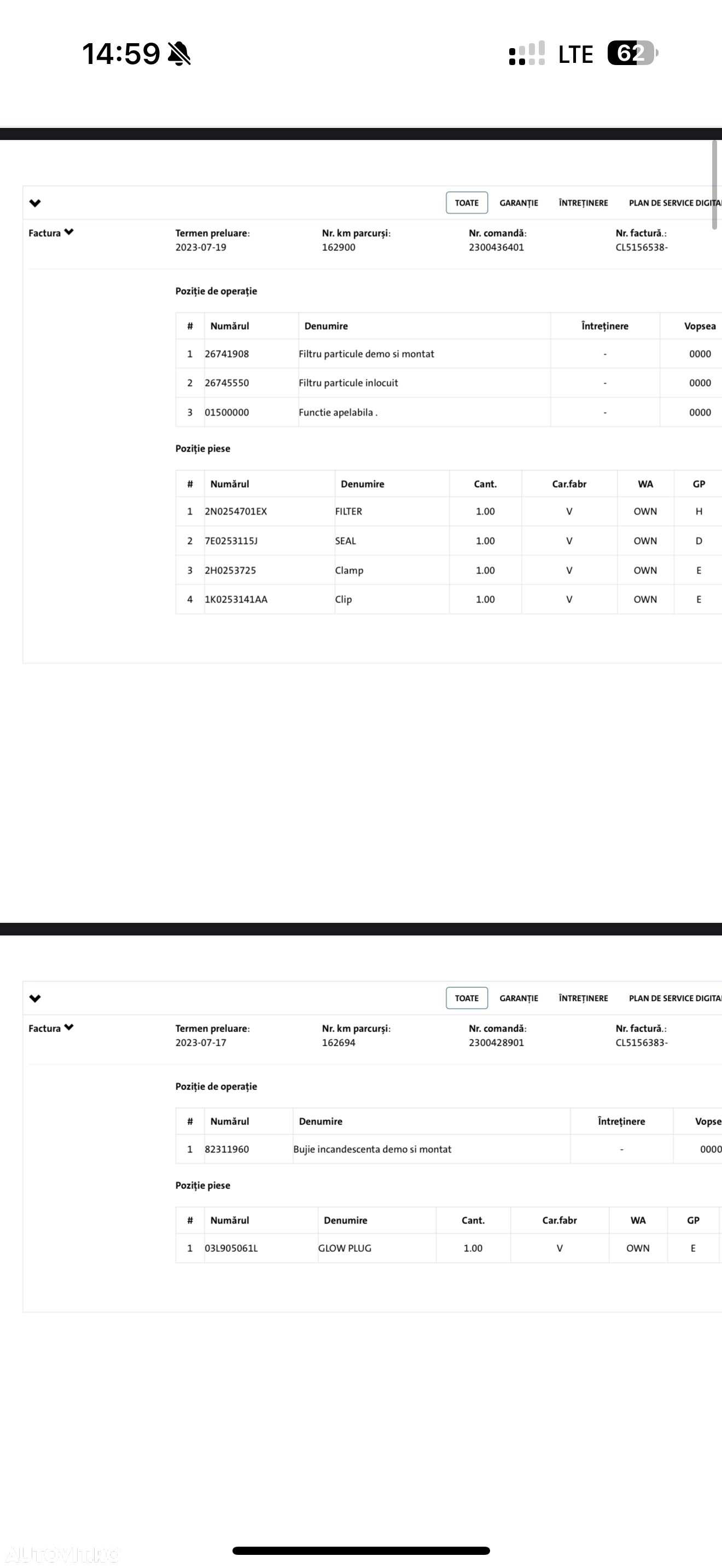
Task: Select mileage value 162694
Action: pos(339,1043)
